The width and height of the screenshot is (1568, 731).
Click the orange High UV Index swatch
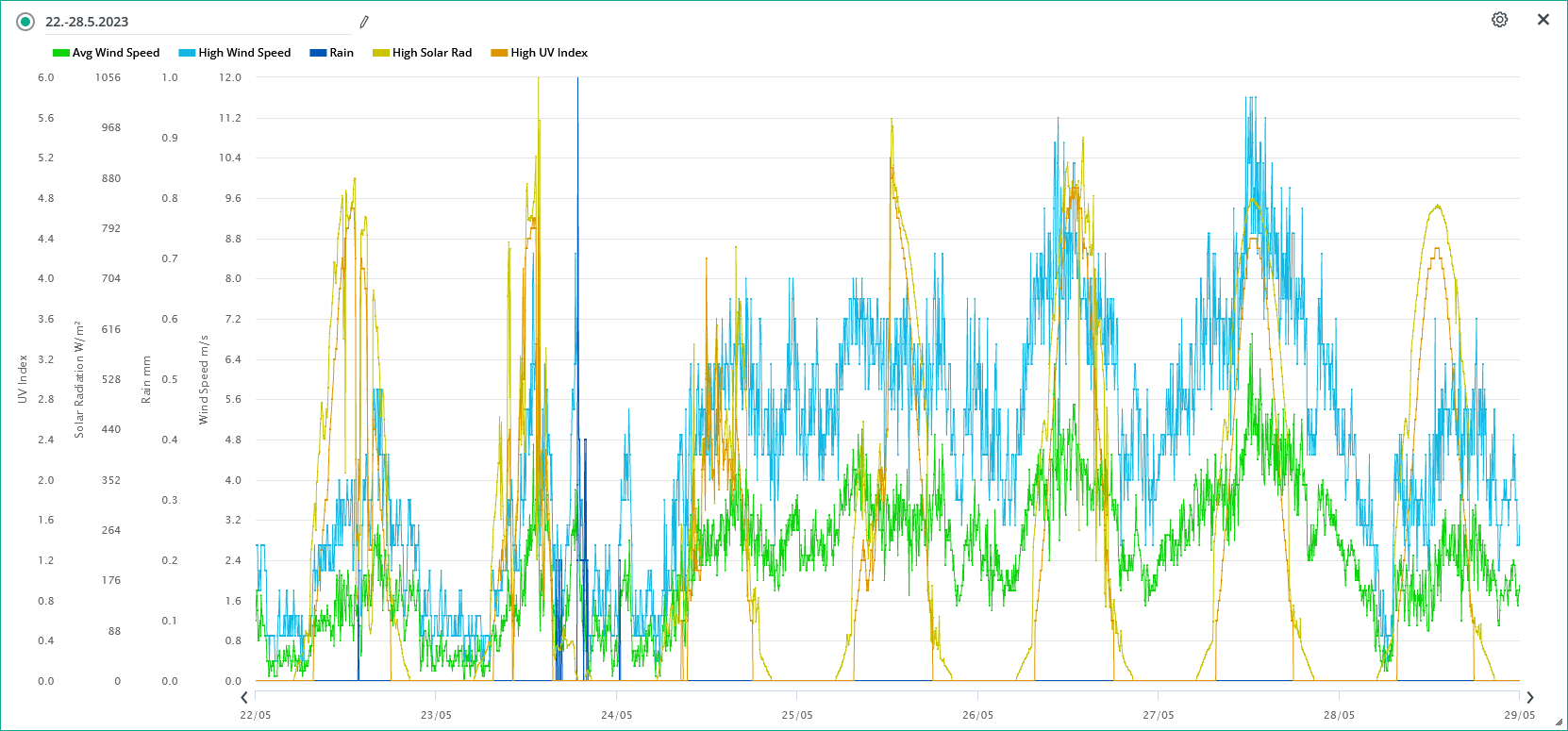(x=499, y=53)
